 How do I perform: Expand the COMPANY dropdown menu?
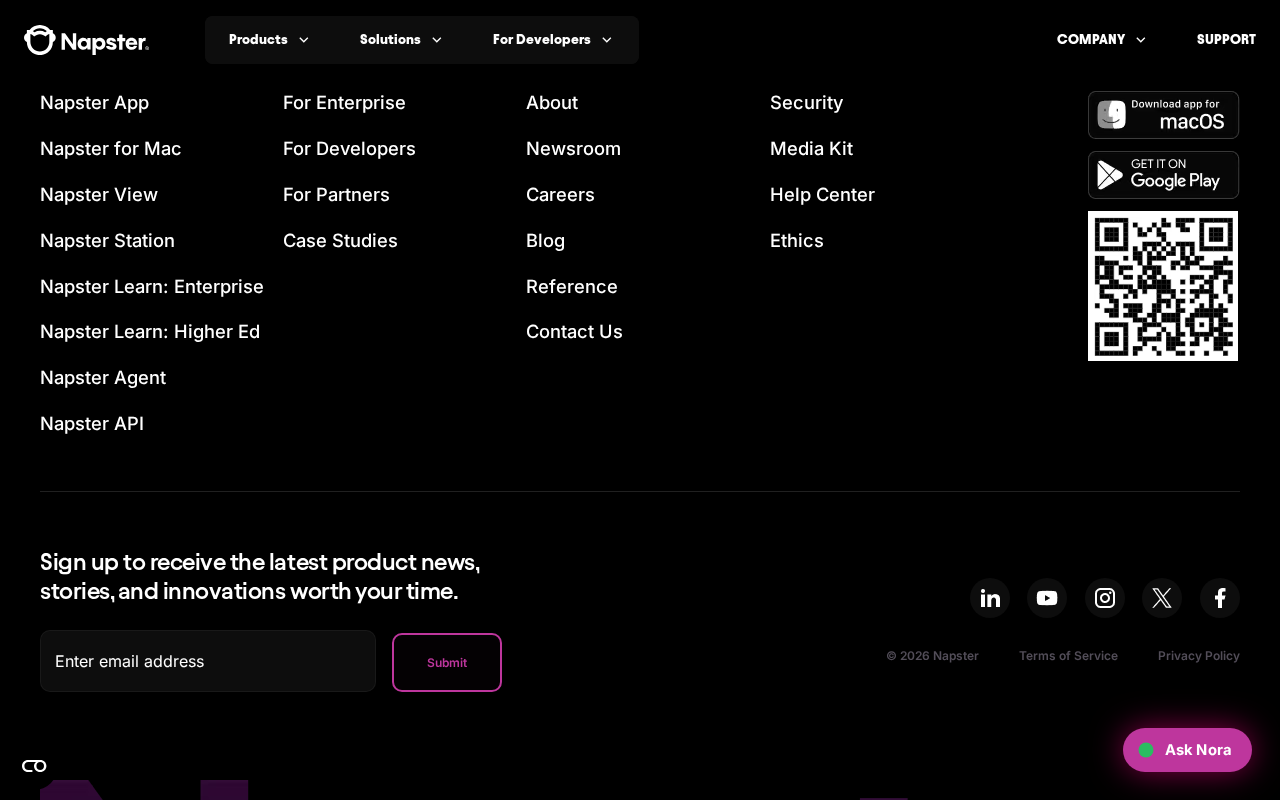coord(1101,40)
